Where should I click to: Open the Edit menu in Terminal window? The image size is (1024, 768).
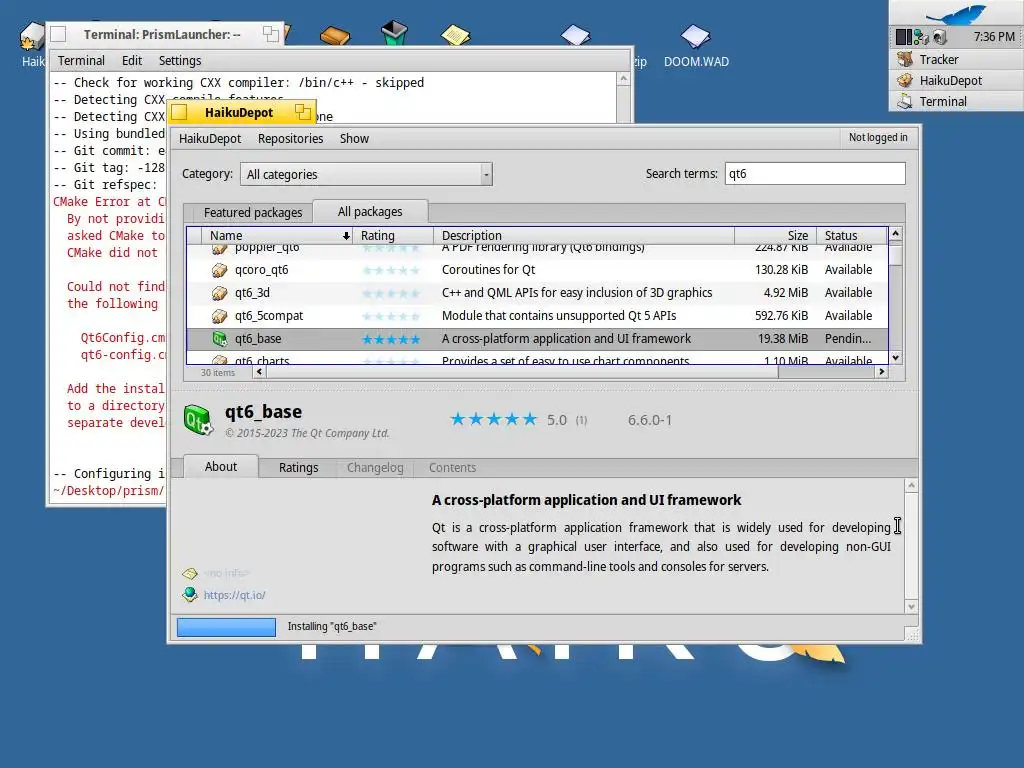click(132, 61)
